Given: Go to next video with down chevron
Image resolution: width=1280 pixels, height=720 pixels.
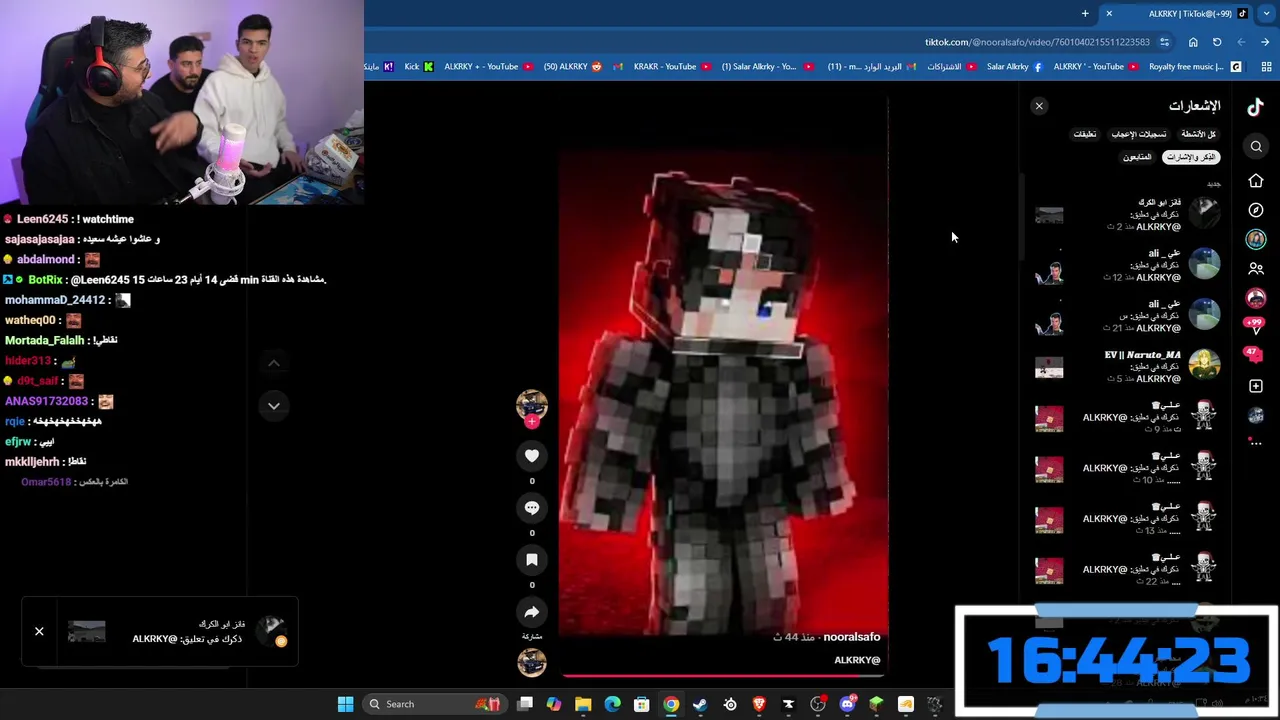Looking at the screenshot, I should tap(274, 406).
